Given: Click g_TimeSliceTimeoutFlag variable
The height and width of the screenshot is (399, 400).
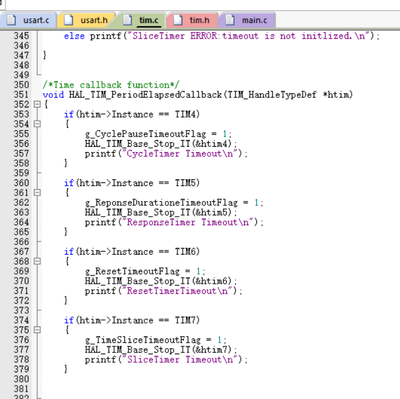Looking at the screenshot, I should (x=143, y=340).
